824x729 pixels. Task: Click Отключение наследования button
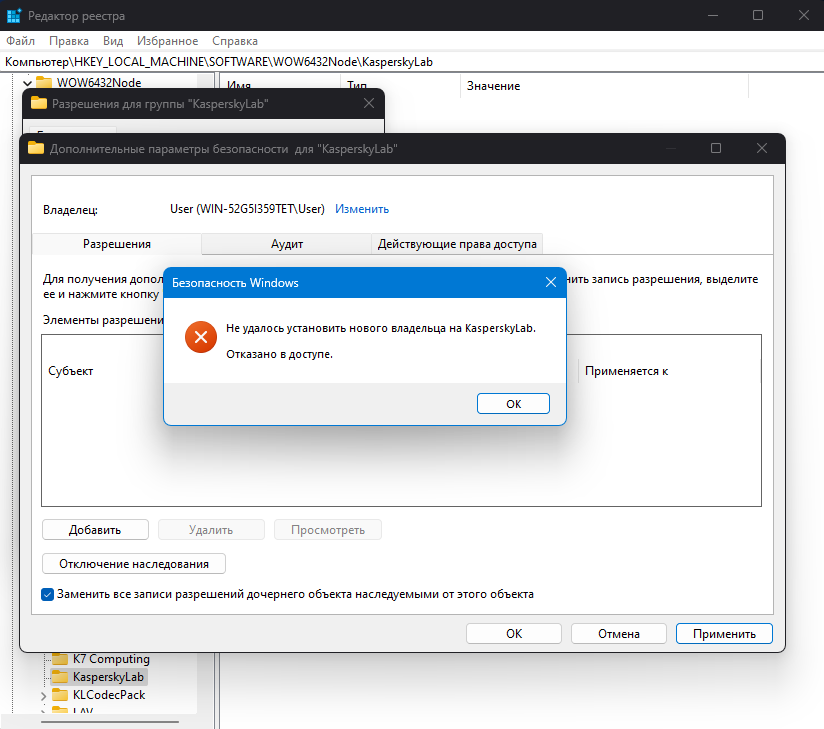(133, 563)
